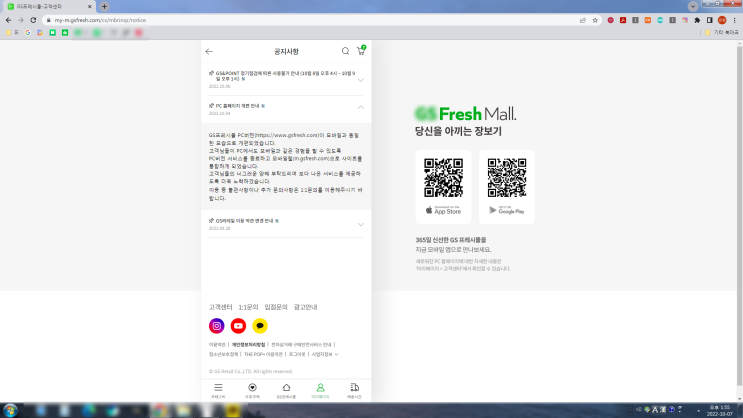Click the browser Forward button
743x418 pixels.
20,20
